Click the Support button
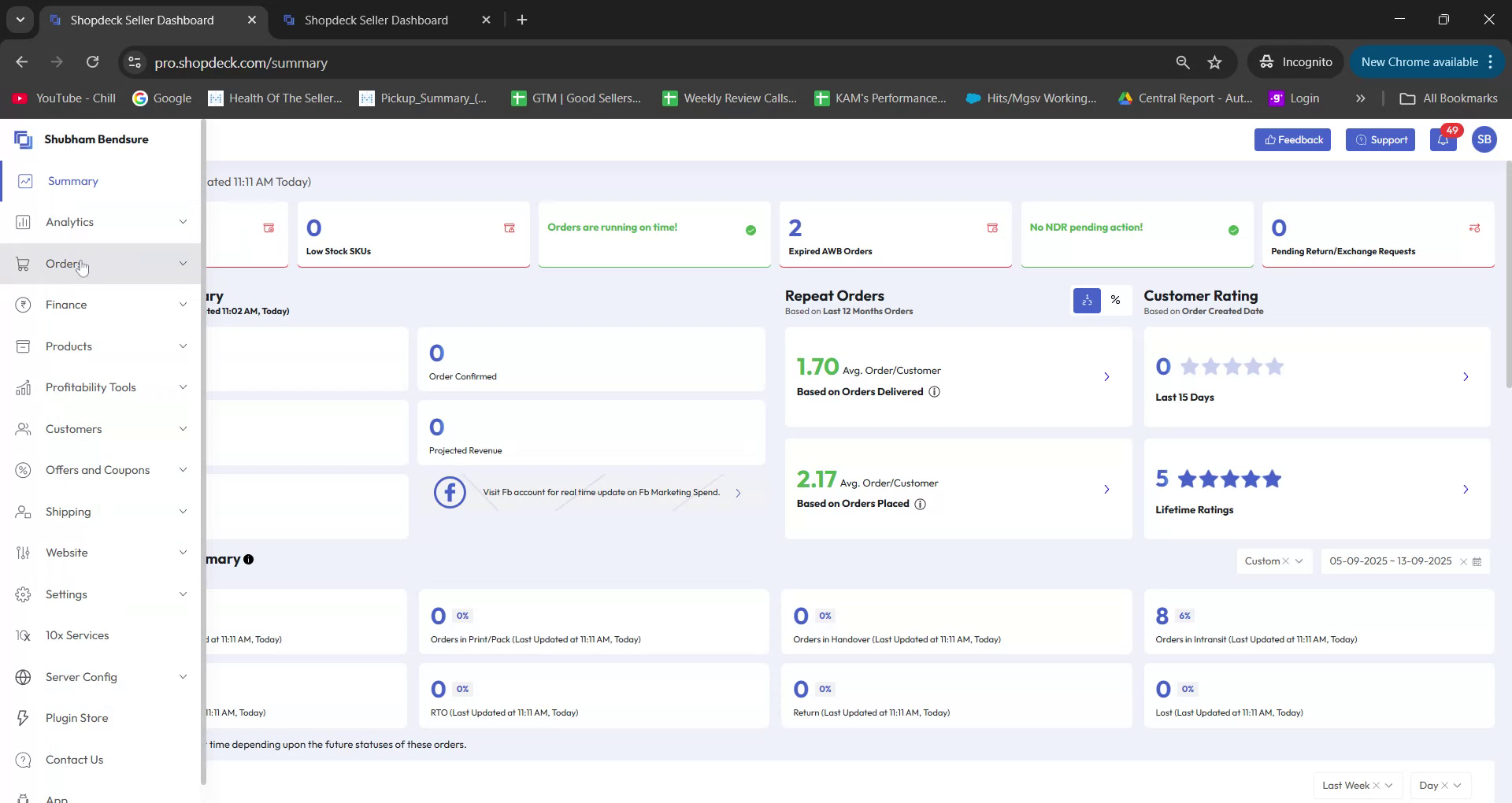The width and height of the screenshot is (1512, 803). coord(1380,139)
